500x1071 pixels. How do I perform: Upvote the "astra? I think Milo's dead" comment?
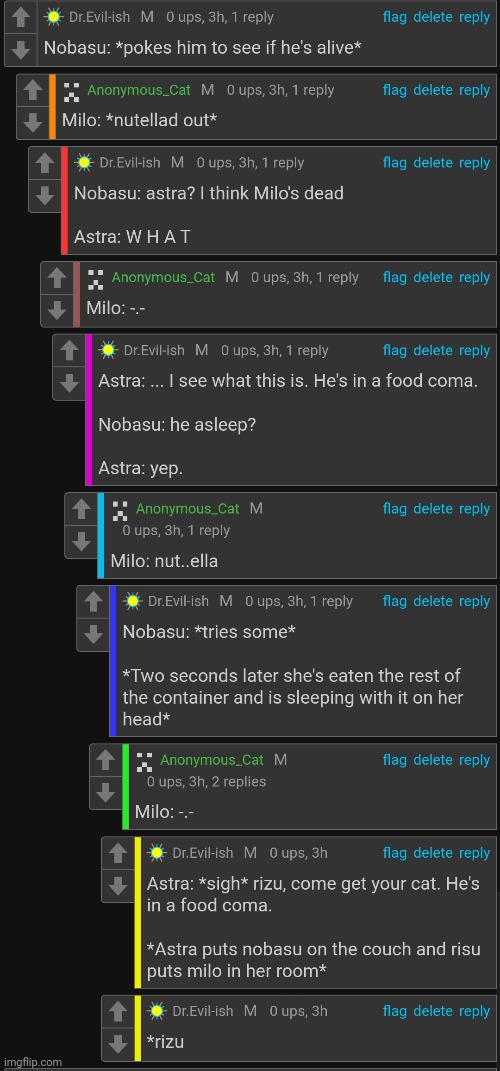(45, 163)
